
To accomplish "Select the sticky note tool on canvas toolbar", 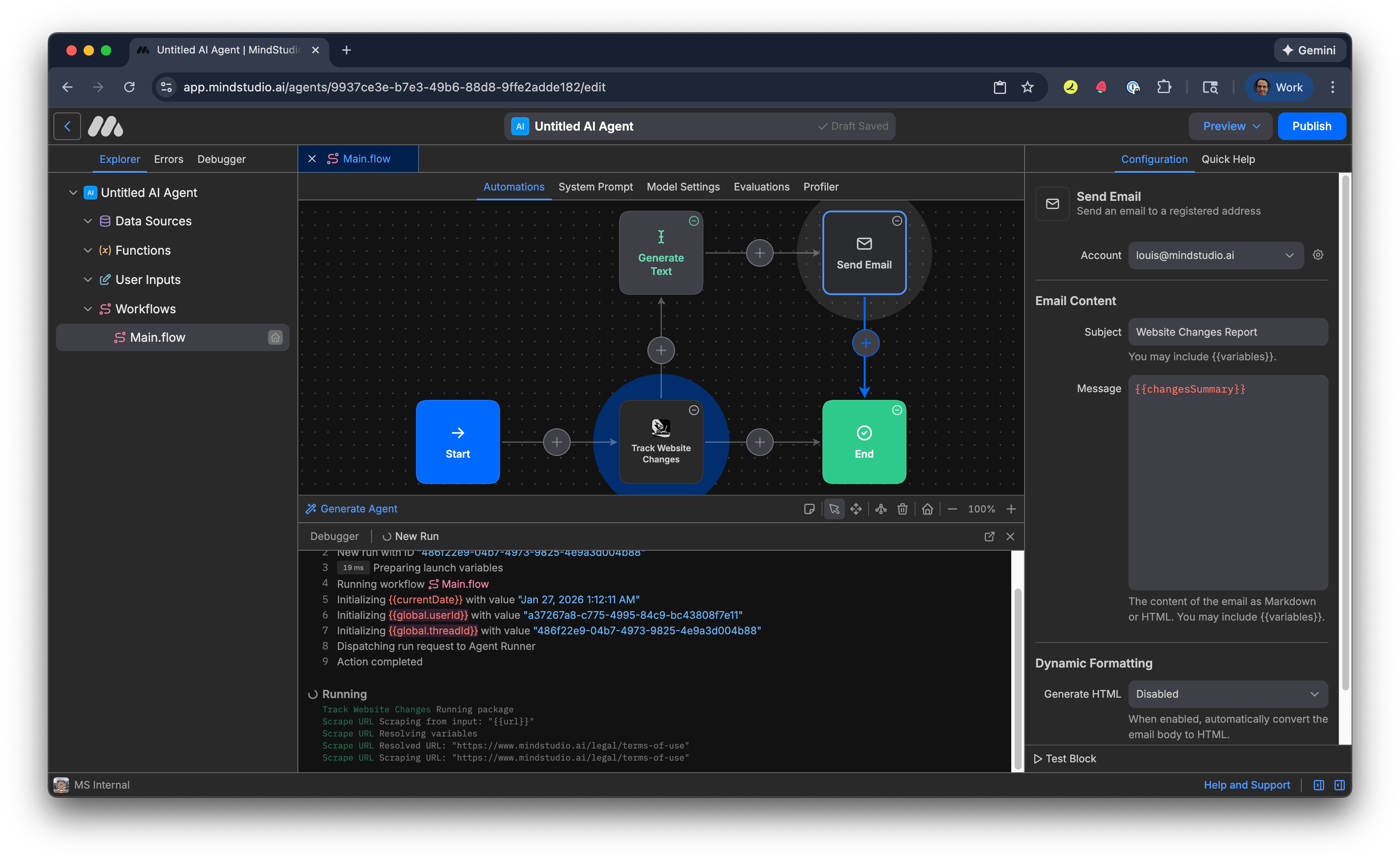I will click(810, 509).
